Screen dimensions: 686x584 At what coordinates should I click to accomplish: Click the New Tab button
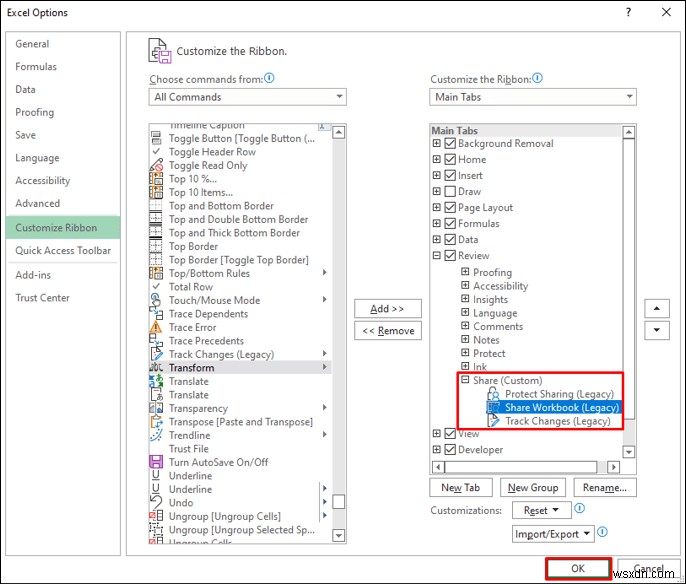pyautogui.click(x=461, y=487)
